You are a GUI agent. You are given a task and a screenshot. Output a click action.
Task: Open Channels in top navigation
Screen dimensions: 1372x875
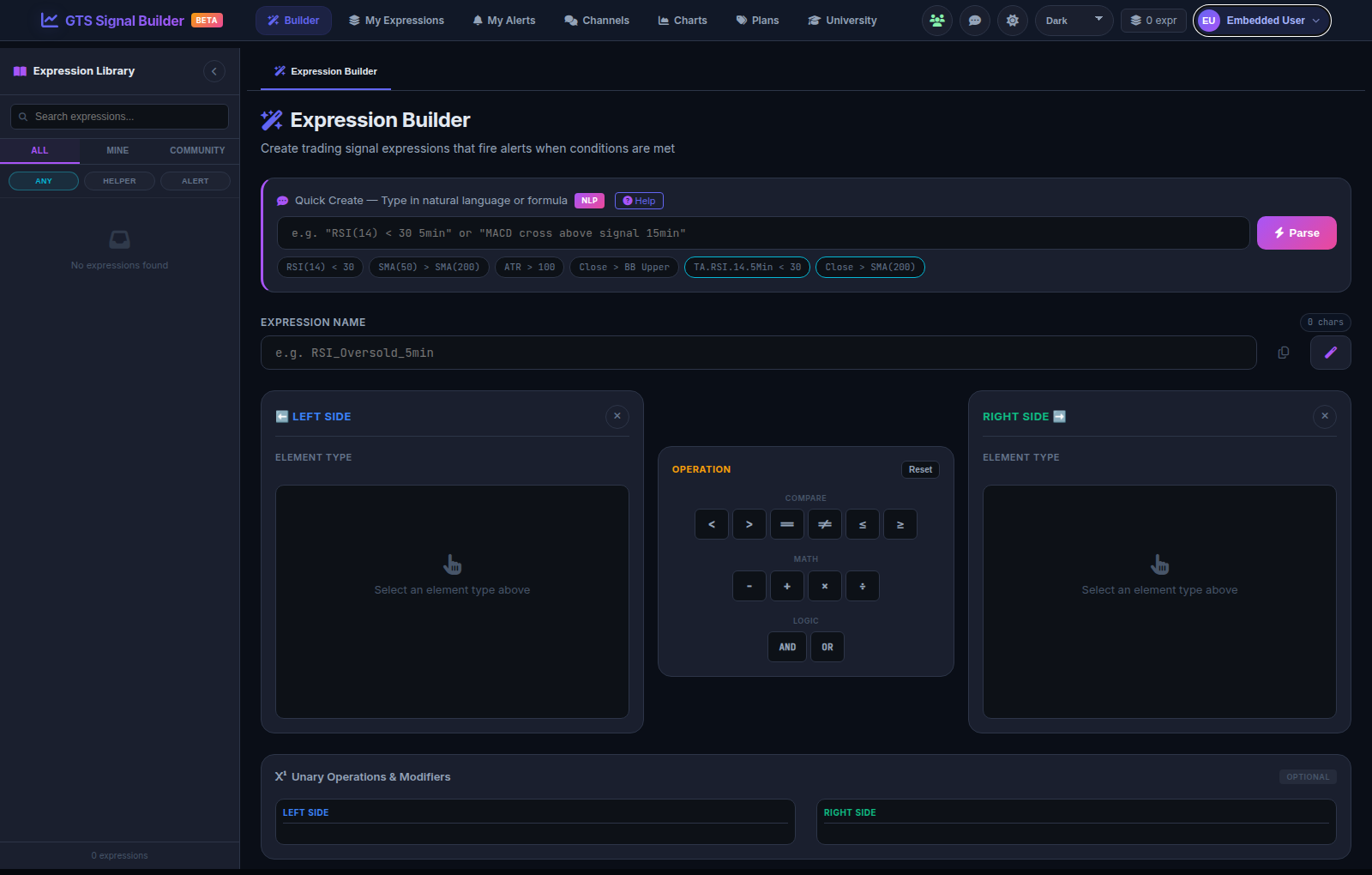click(x=597, y=21)
